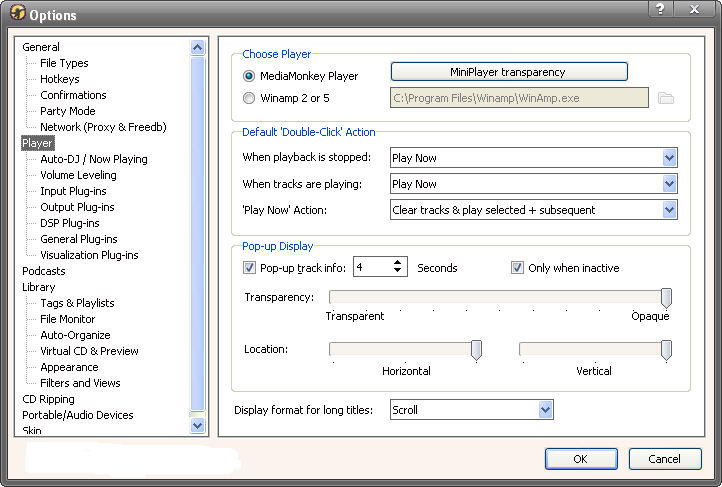Toggle the Only when inactive checkbox
The width and height of the screenshot is (722, 487).
coord(517,268)
